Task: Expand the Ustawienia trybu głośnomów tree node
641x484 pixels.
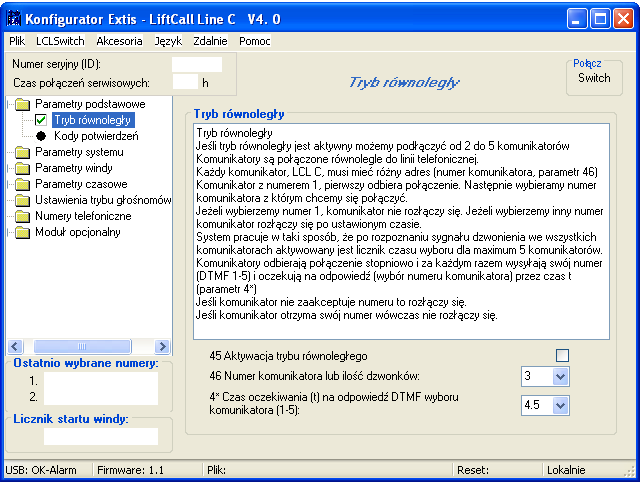Action: tap(9, 200)
